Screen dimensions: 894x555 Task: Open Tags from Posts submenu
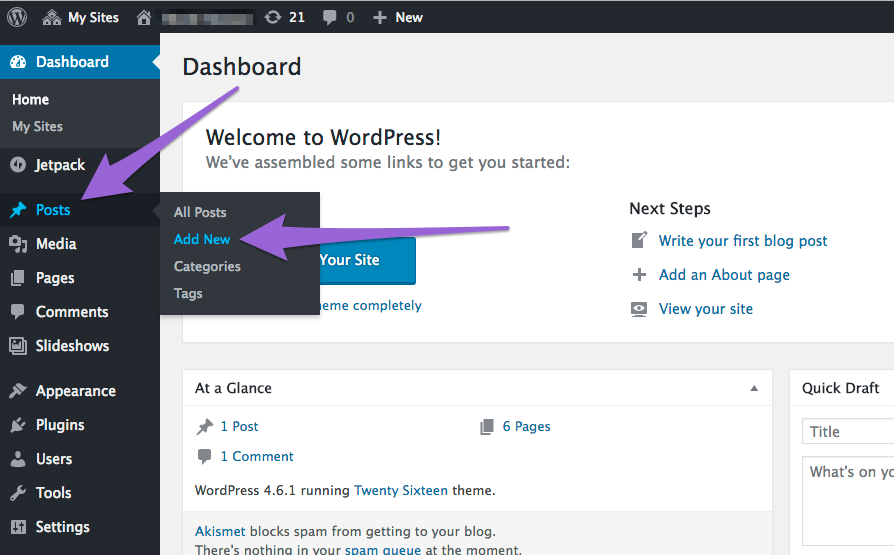pos(188,293)
